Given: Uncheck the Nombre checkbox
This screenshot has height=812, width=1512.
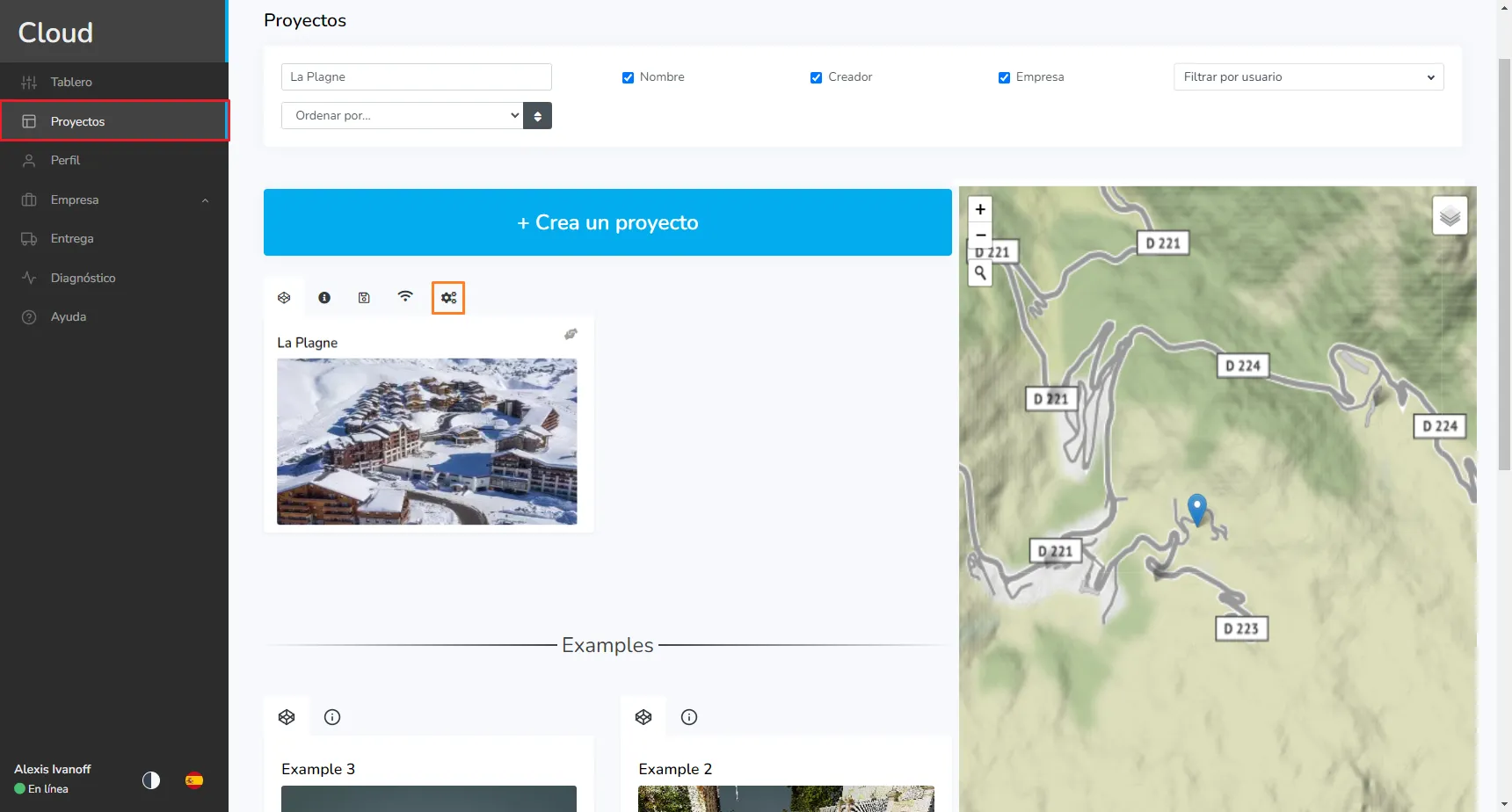Looking at the screenshot, I should click(x=628, y=77).
